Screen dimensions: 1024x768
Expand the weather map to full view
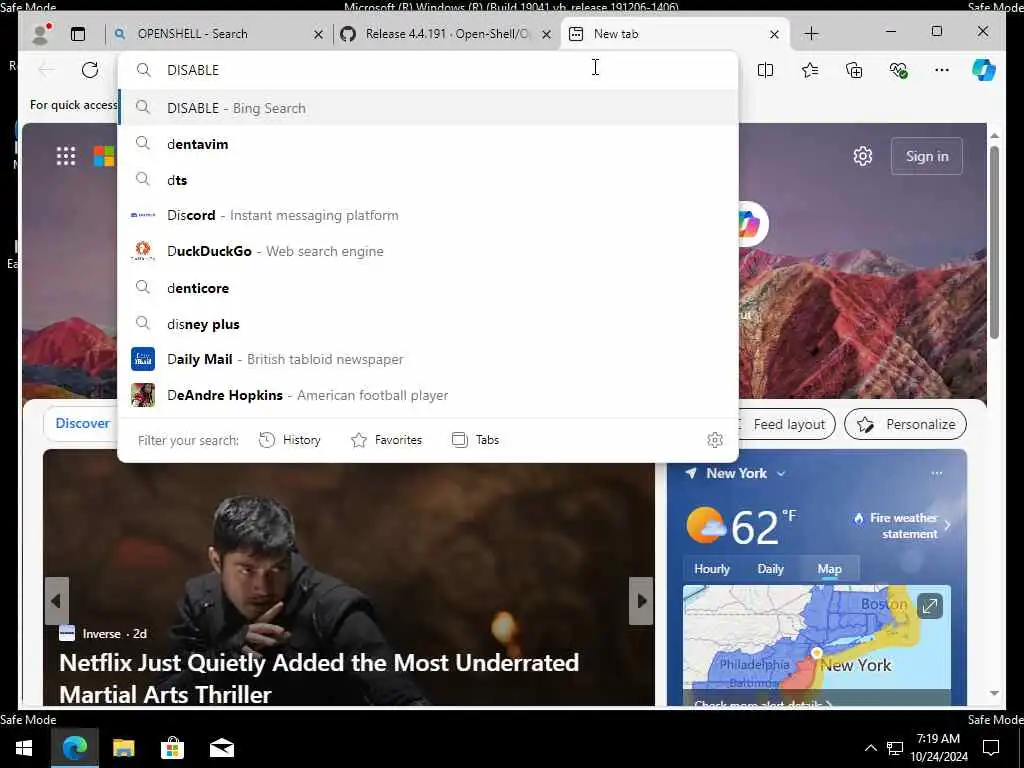[929, 606]
